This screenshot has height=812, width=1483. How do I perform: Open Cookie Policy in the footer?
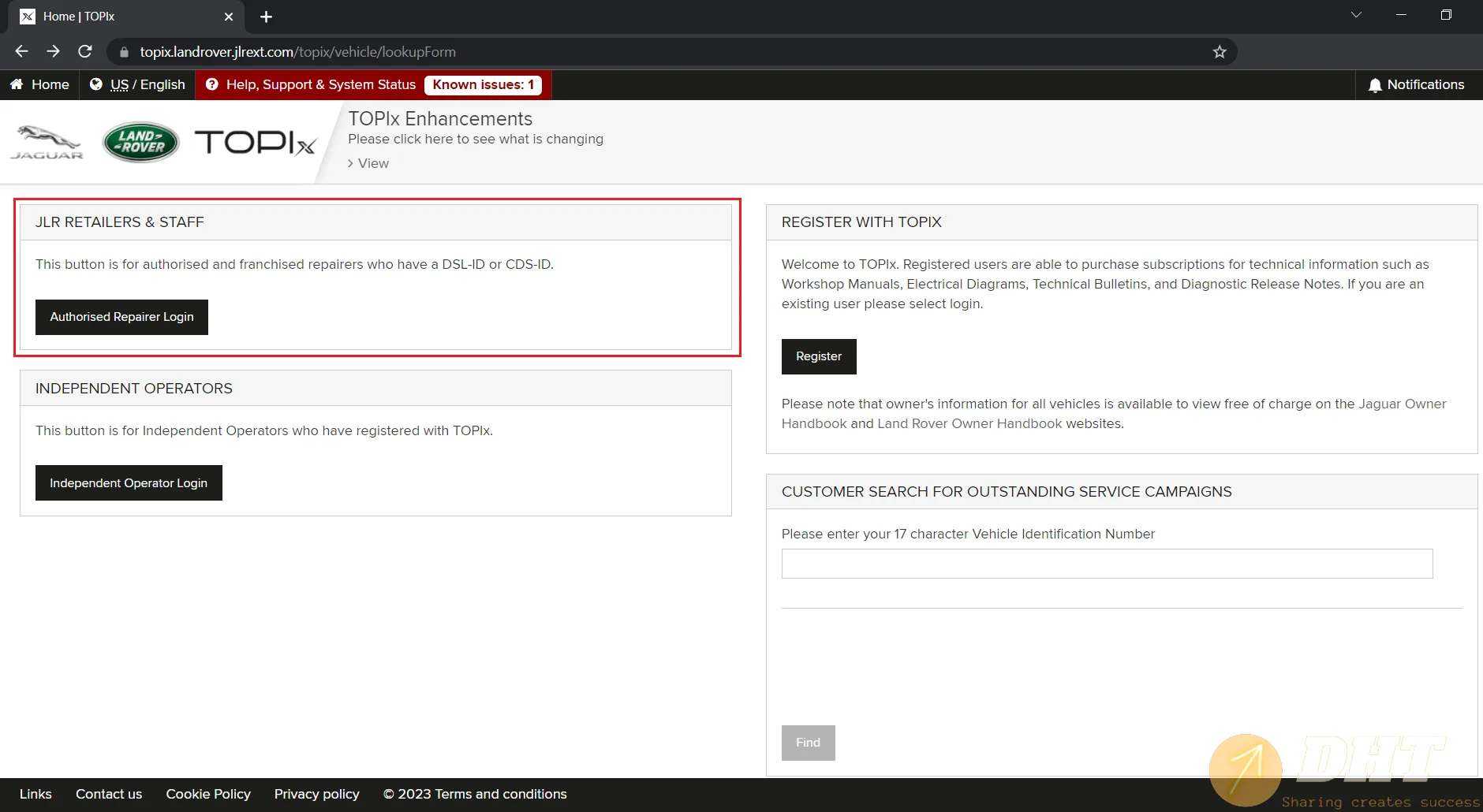click(208, 794)
